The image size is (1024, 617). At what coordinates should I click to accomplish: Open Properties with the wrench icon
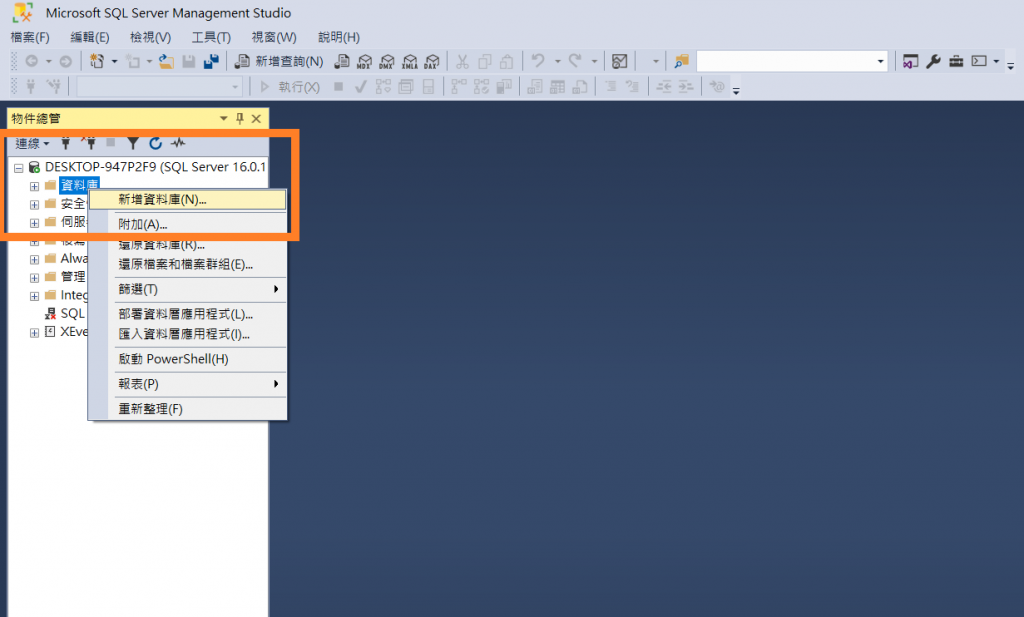pyautogui.click(x=933, y=61)
